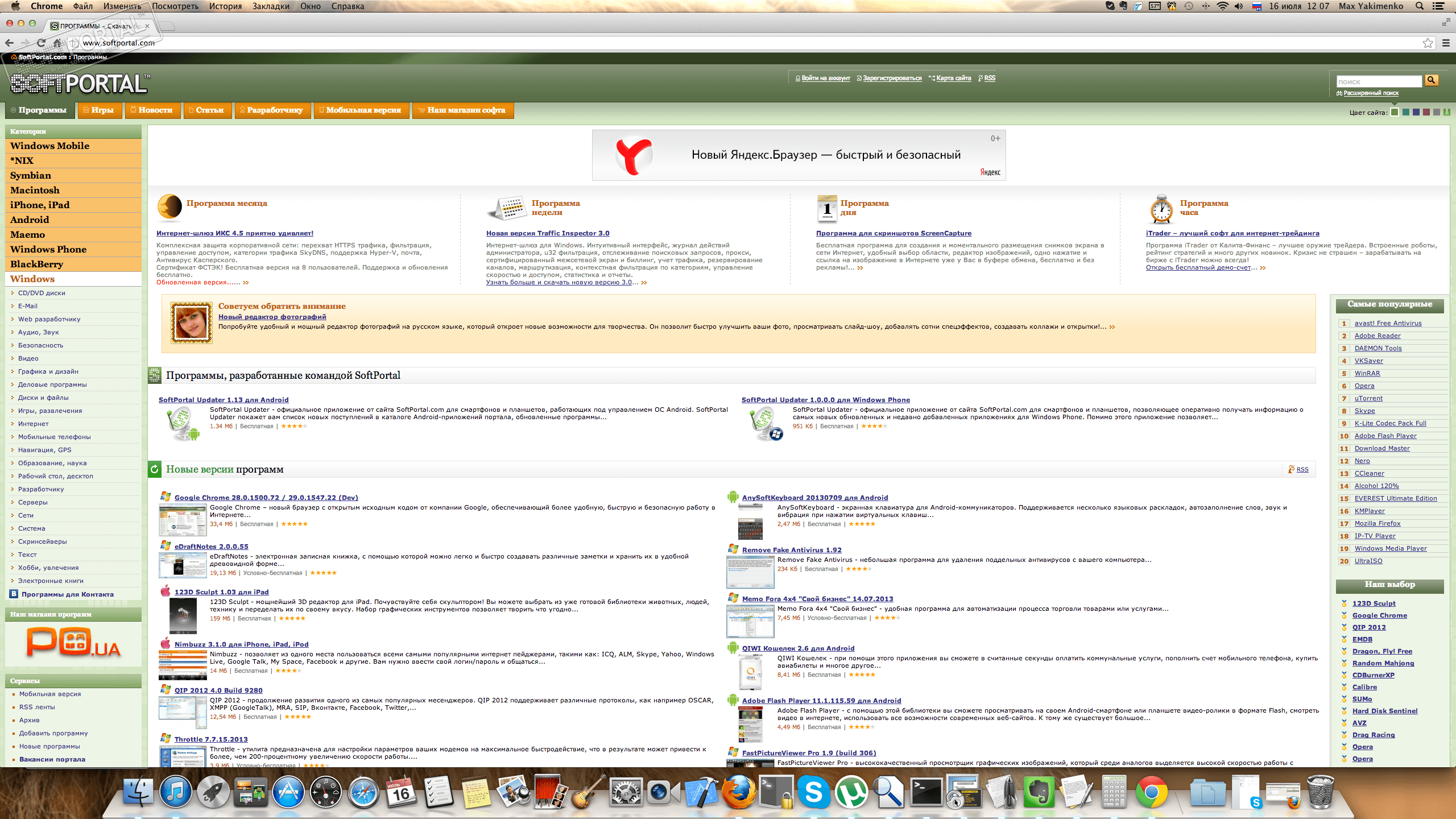Open GarageBand from the Dock
This screenshot has width=1456, height=819.
point(588,792)
